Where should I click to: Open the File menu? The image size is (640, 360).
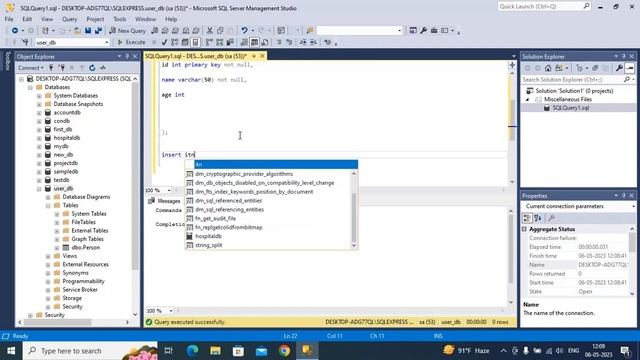9,19
